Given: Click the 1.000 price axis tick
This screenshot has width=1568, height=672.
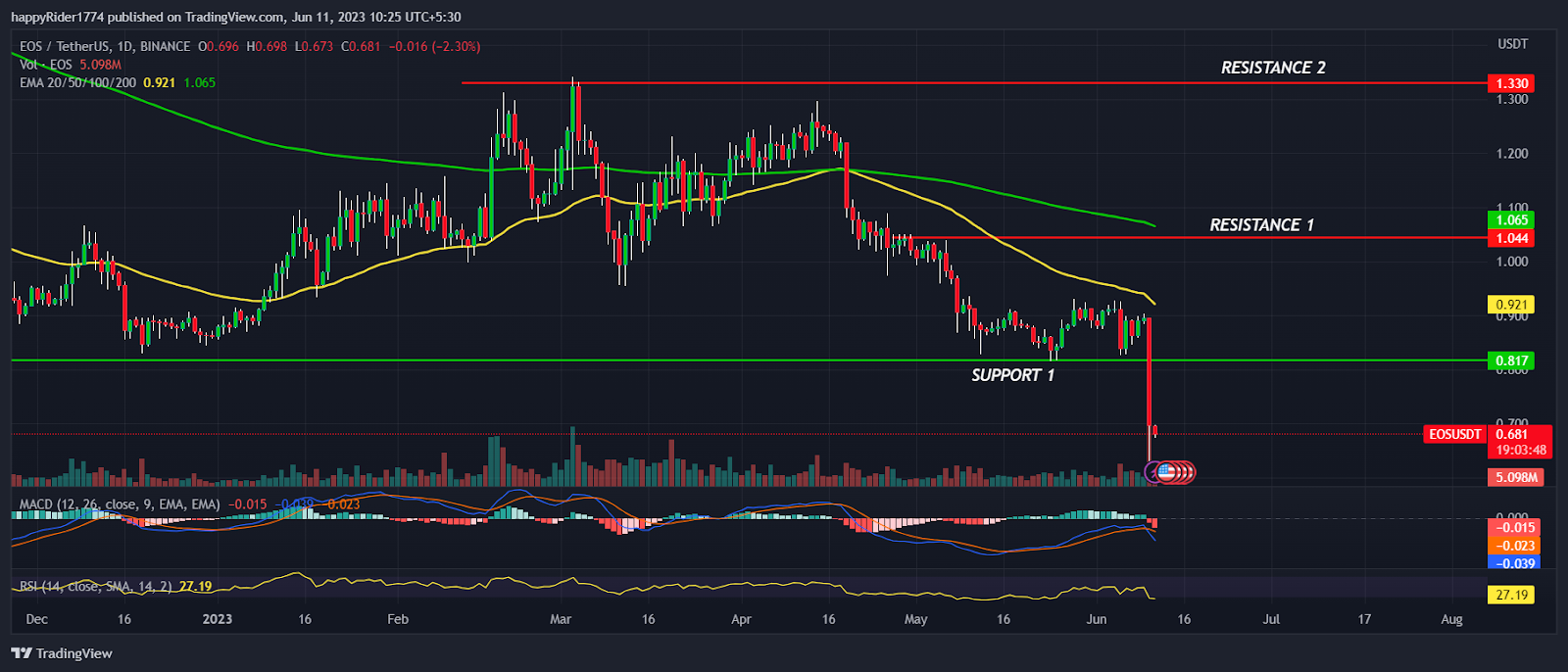Looking at the screenshot, I should [1511, 262].
